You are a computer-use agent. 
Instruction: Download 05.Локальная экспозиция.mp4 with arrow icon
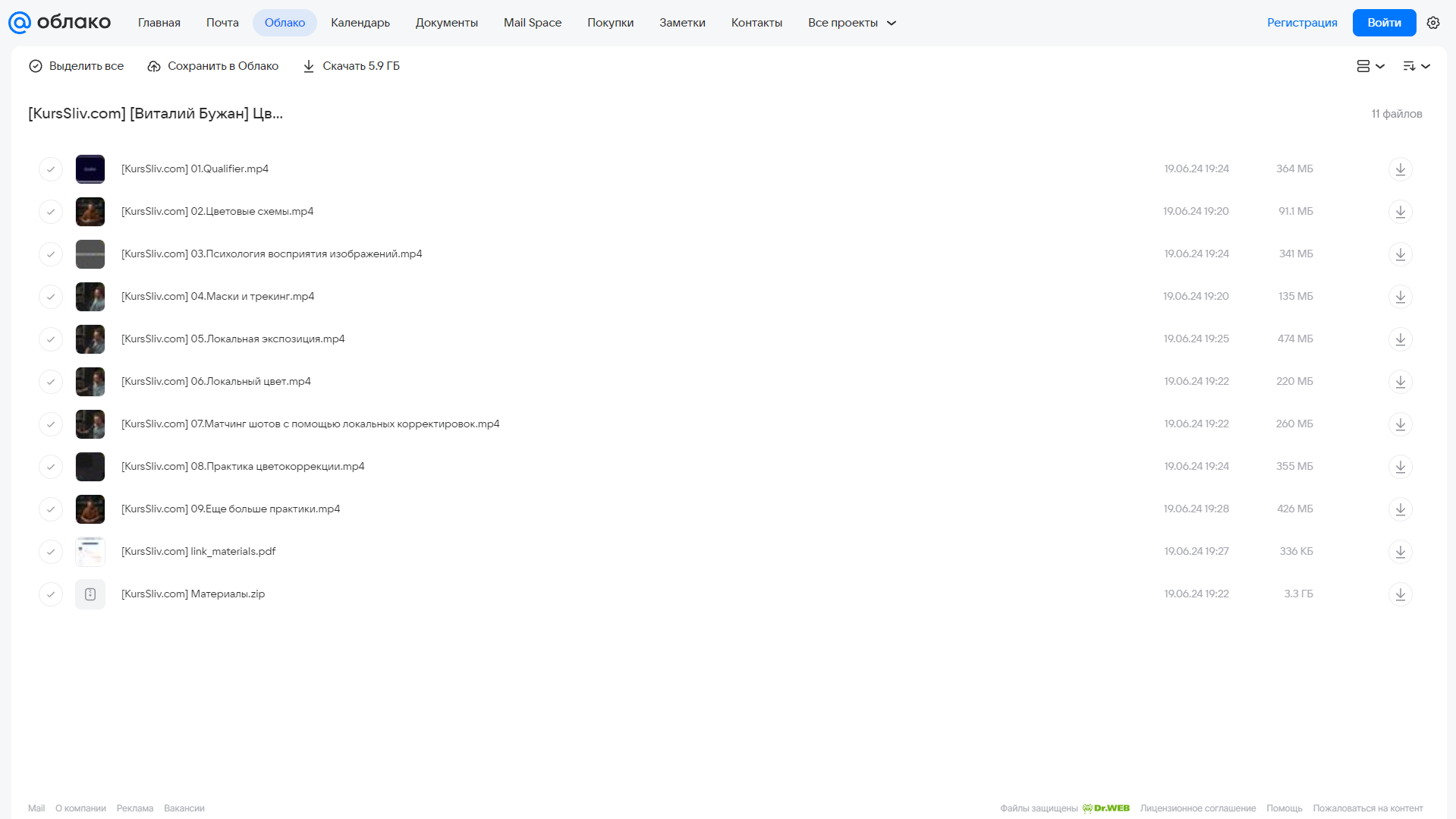(1400, 339)
